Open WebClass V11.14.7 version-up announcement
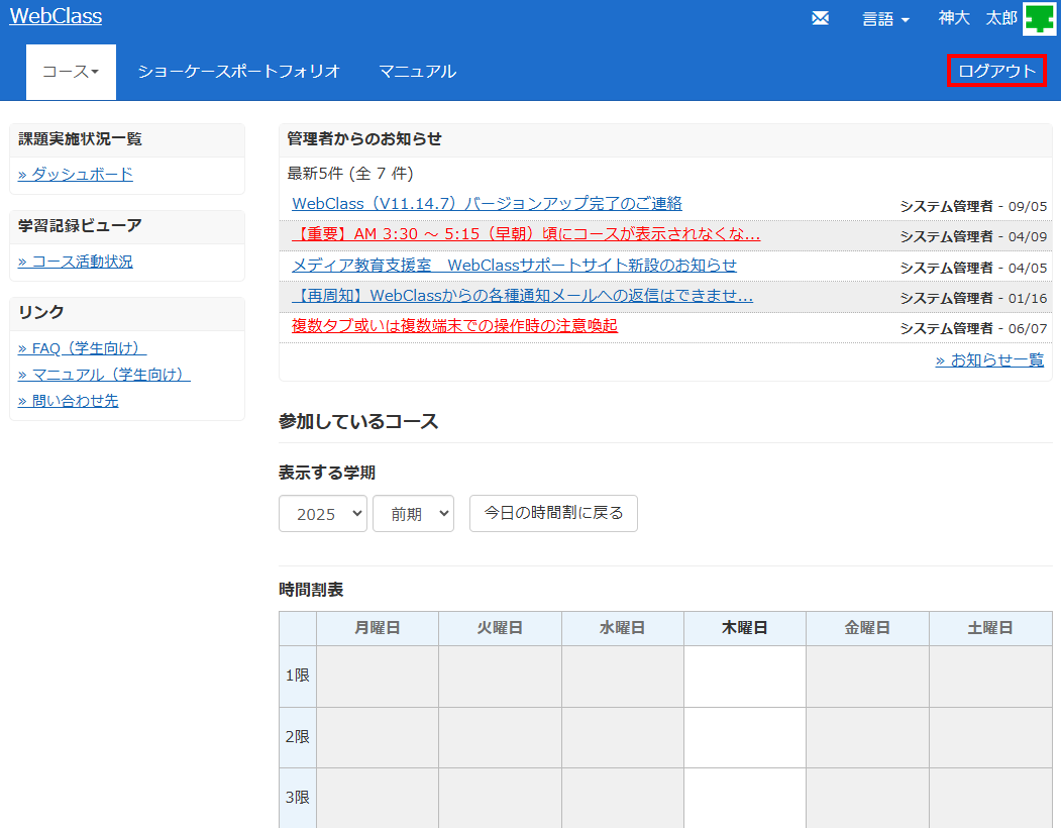Image resolution: width=1061 pixels, height=828 pixels. pos(487,203)
